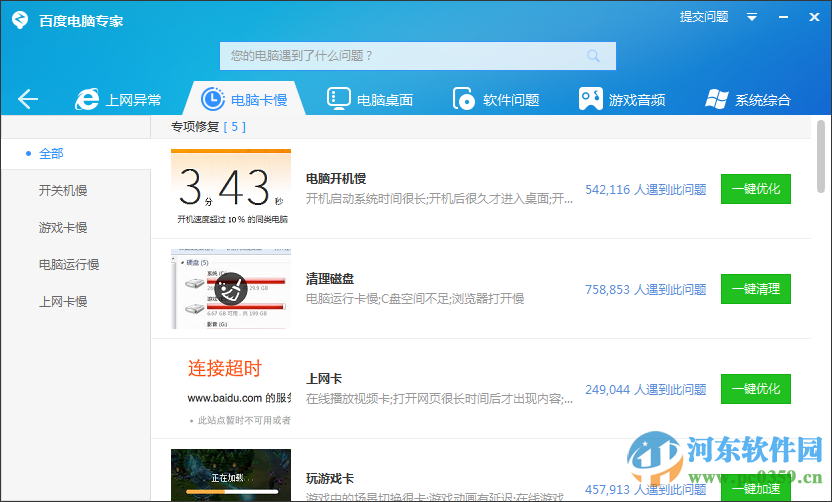832x502 pixels.
Task: Select the 电脑卡慢 tab label
Action: 259,100
